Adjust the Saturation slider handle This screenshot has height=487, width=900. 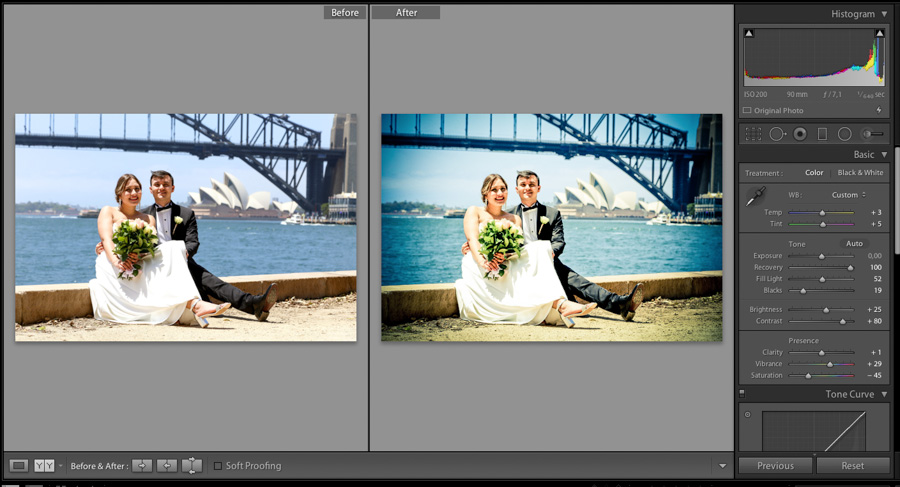[x=808, y=376]
